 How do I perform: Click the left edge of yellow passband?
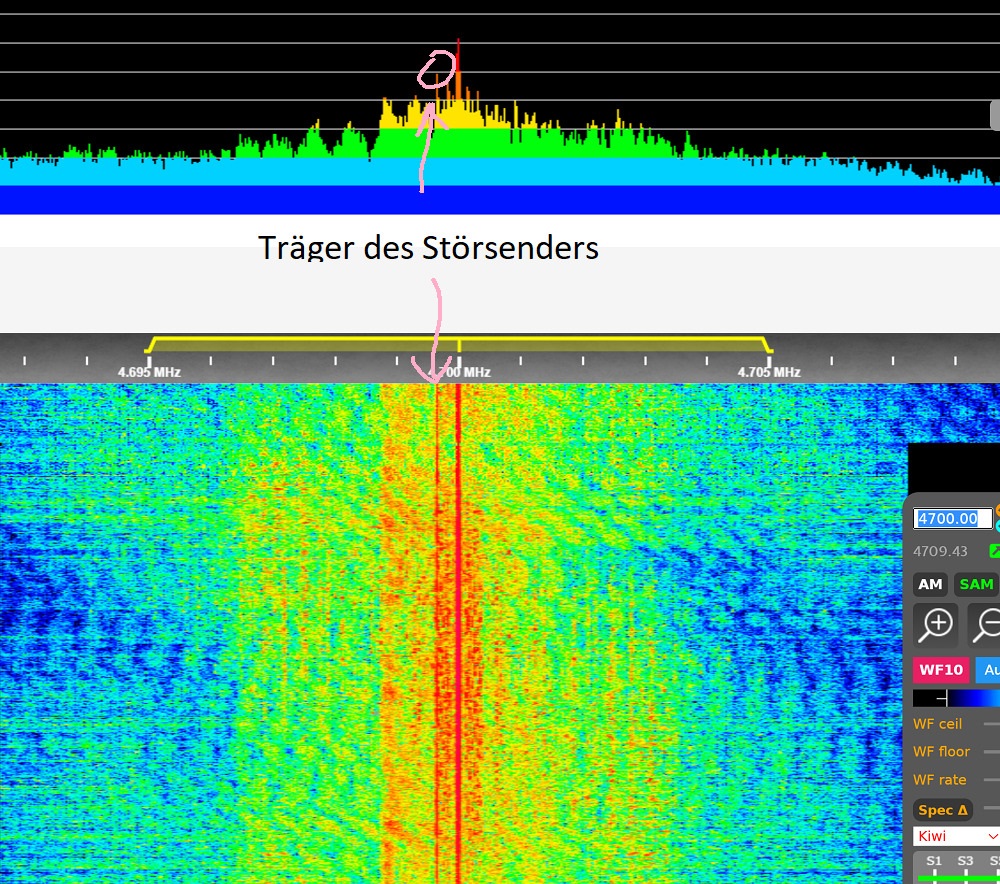pyautogui.click(x=150, y=345)
